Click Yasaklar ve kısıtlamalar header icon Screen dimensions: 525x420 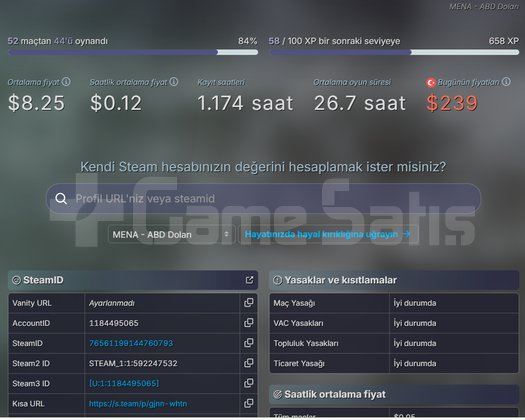pyautogui.click(x=277, y=280)
